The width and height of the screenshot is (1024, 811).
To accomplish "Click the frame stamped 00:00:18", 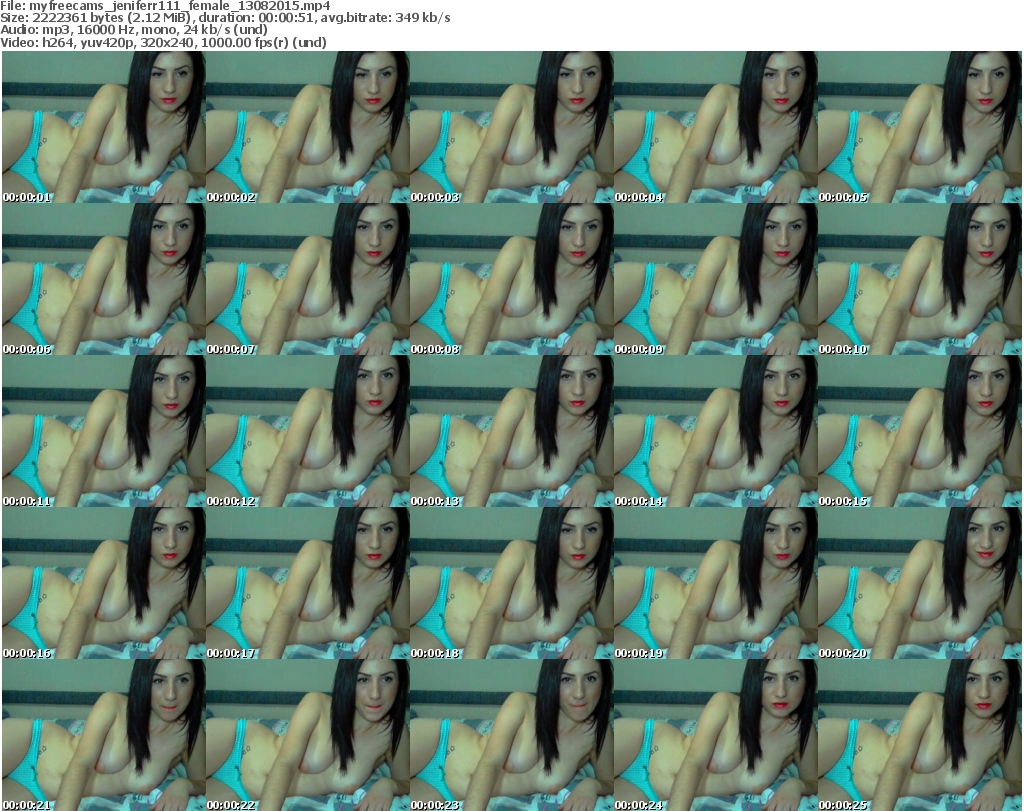I will (511, 584).
